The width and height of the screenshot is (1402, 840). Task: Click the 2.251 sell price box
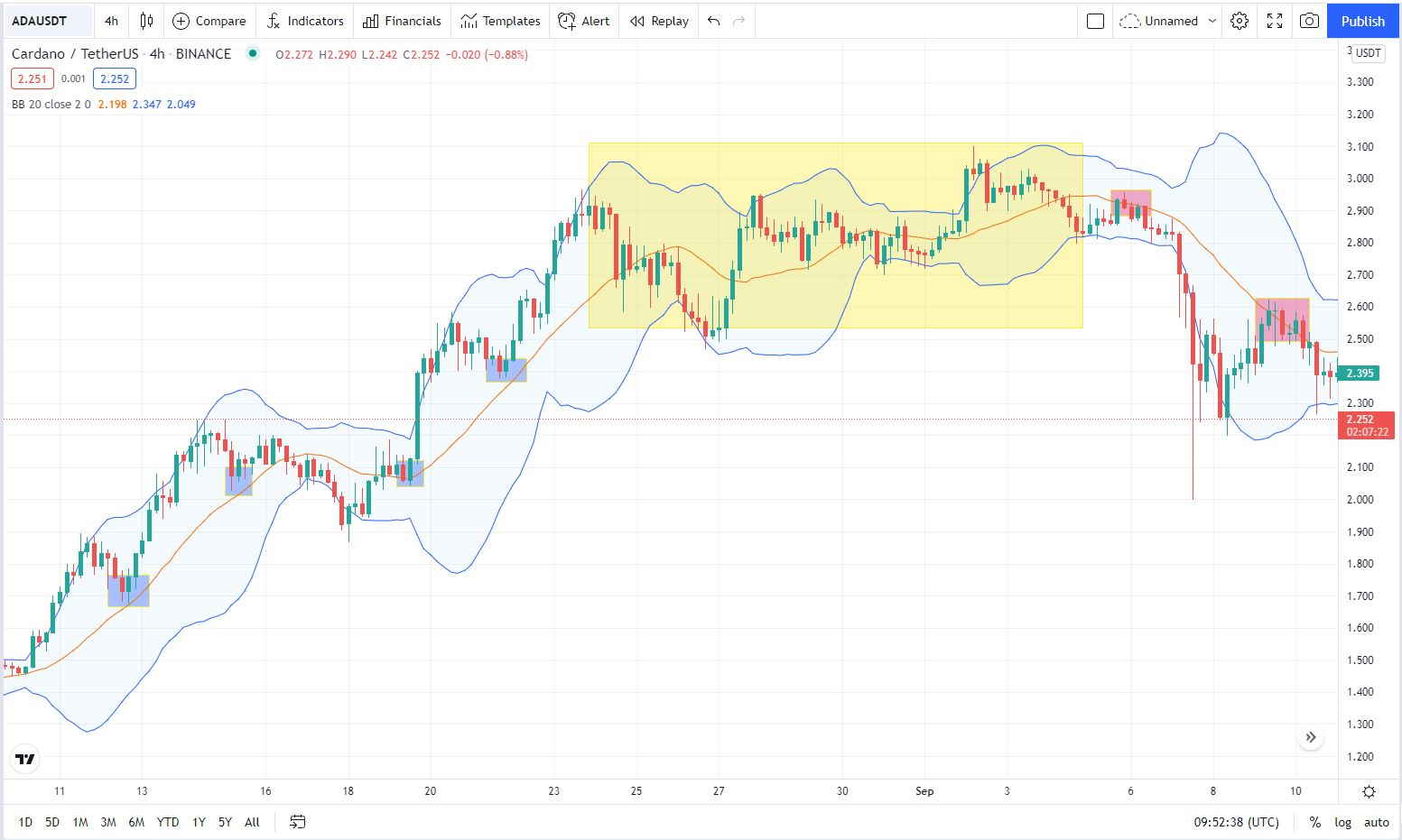pos(32,78)
